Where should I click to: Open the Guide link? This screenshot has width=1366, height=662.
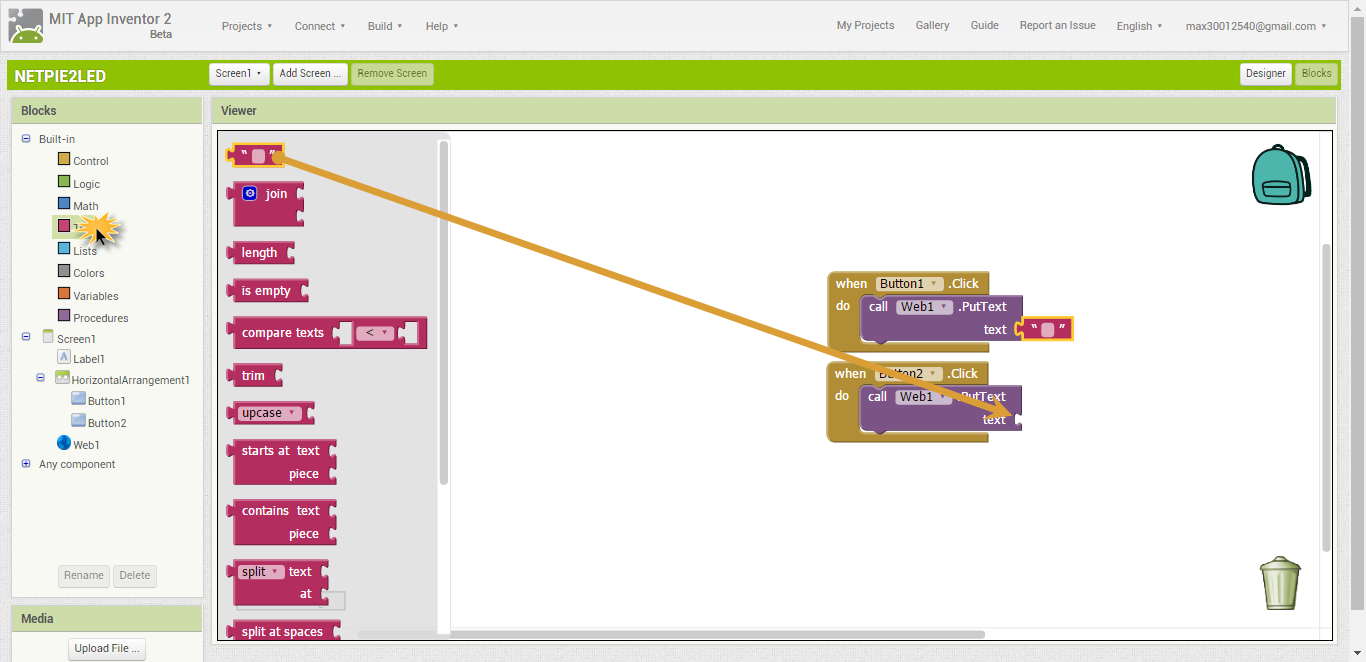tap(984, 25)
